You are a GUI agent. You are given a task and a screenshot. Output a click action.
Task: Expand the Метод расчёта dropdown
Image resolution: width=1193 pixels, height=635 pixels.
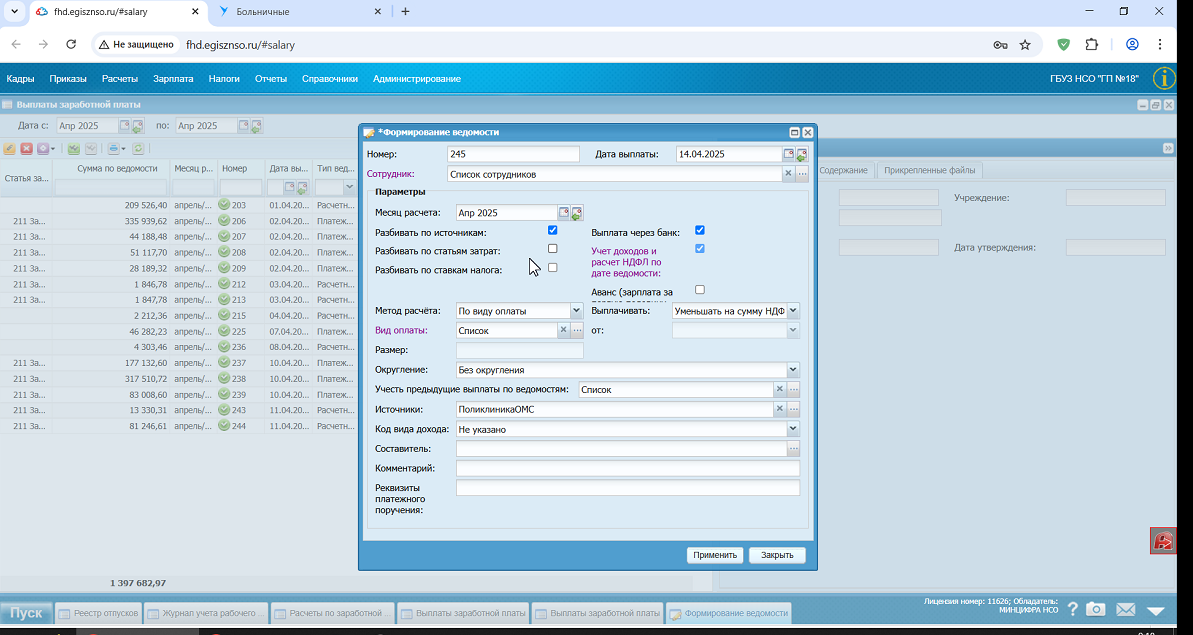click(x=576, y=310)
